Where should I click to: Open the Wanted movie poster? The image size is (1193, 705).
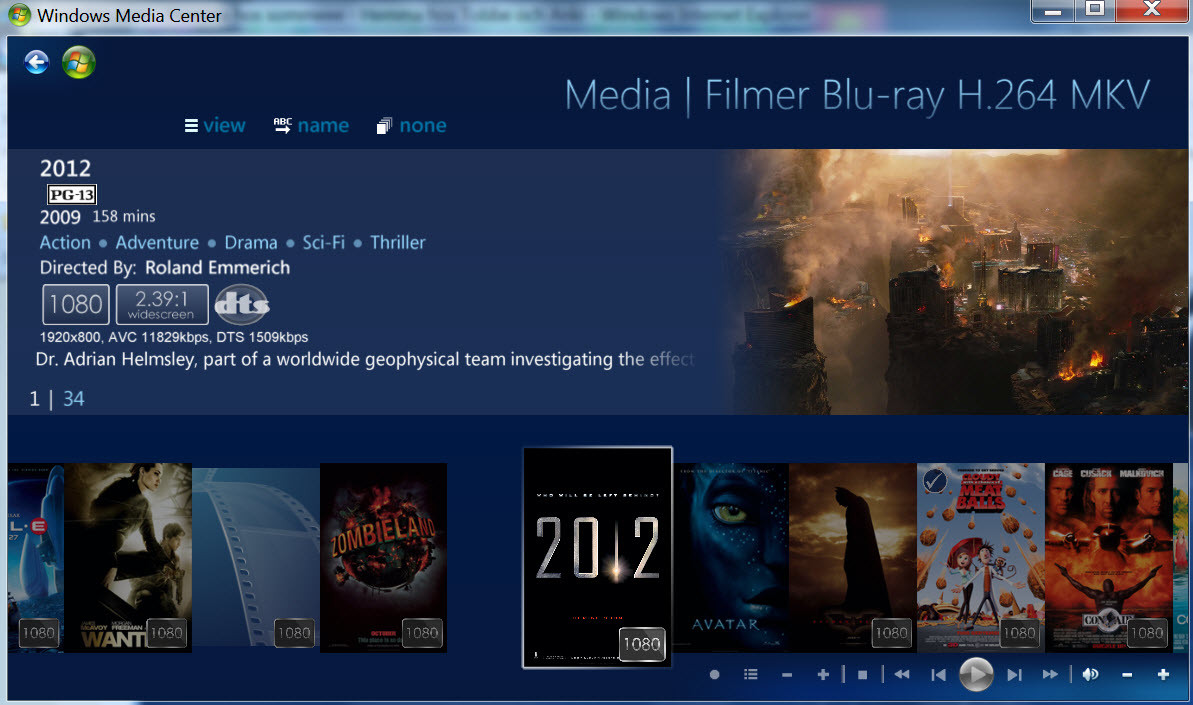pyautogui.click(x=128, y=557)
